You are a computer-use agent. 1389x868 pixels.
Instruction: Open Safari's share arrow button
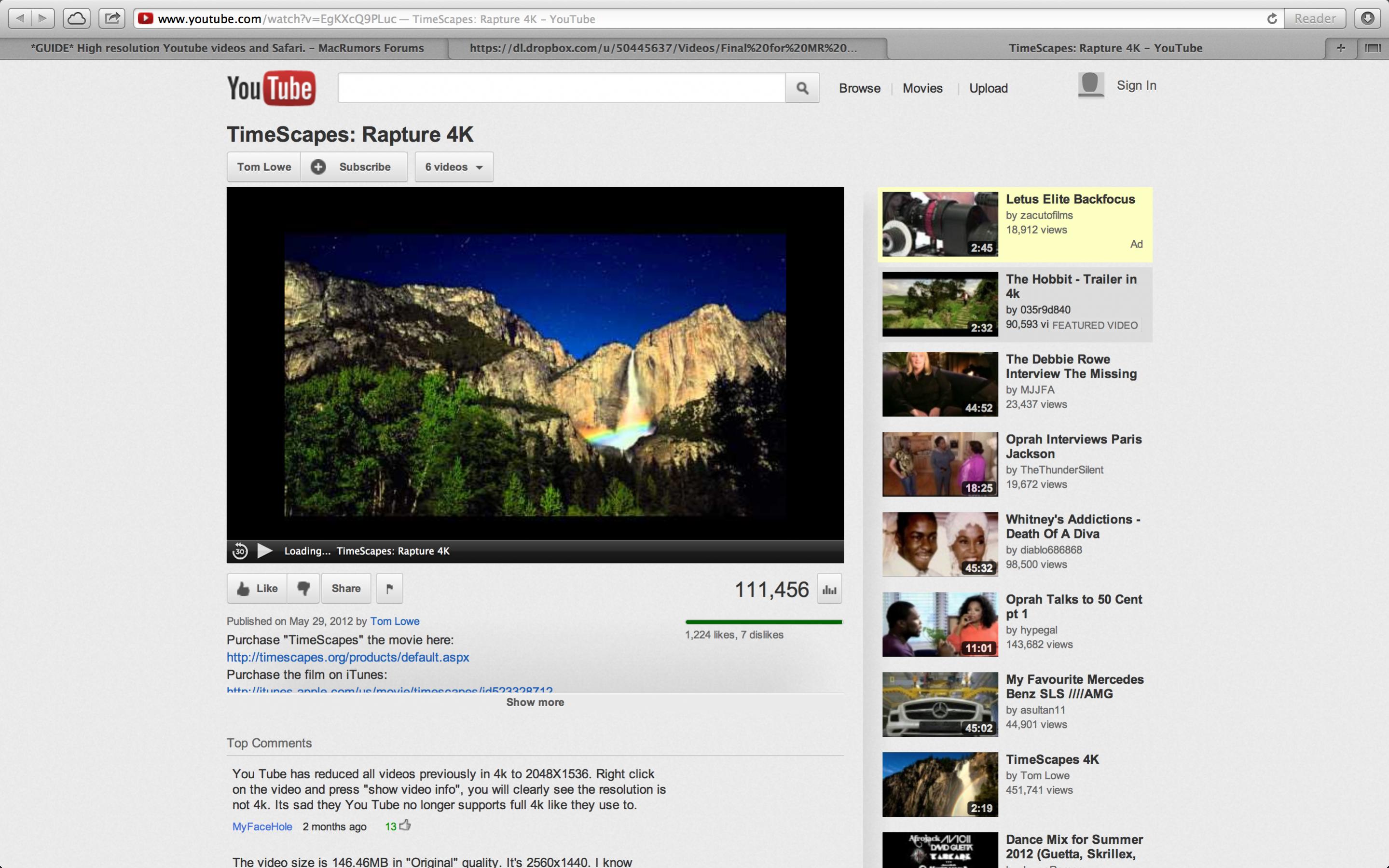[x=112, y=18]
